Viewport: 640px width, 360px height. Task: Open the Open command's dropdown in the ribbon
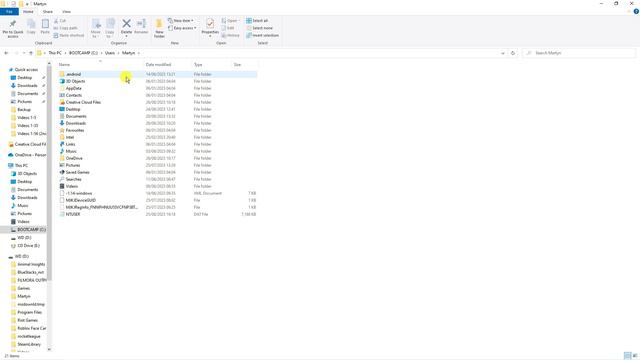tap(239, 21)
